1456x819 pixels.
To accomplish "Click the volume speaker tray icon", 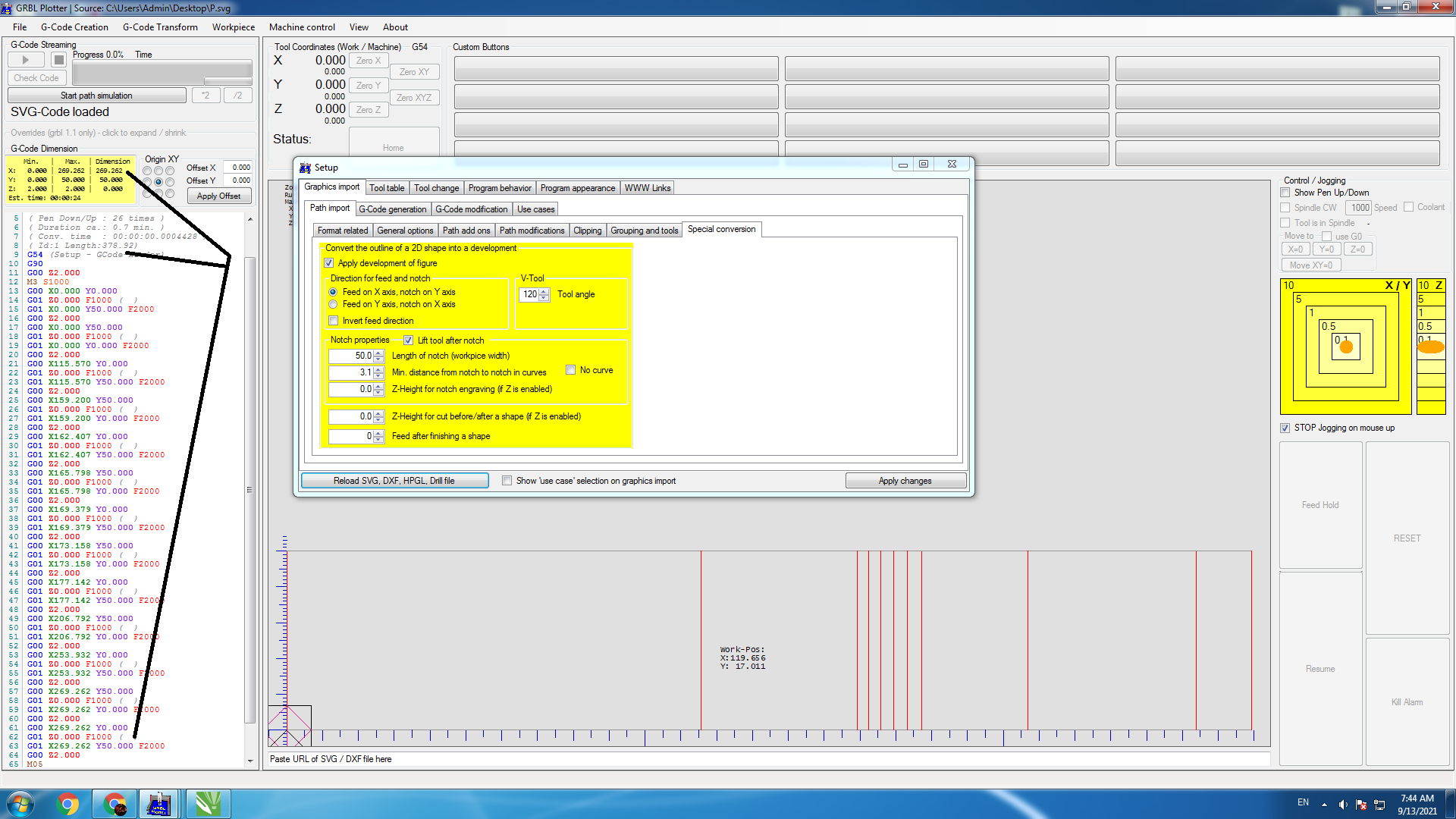I will 1342,805.
